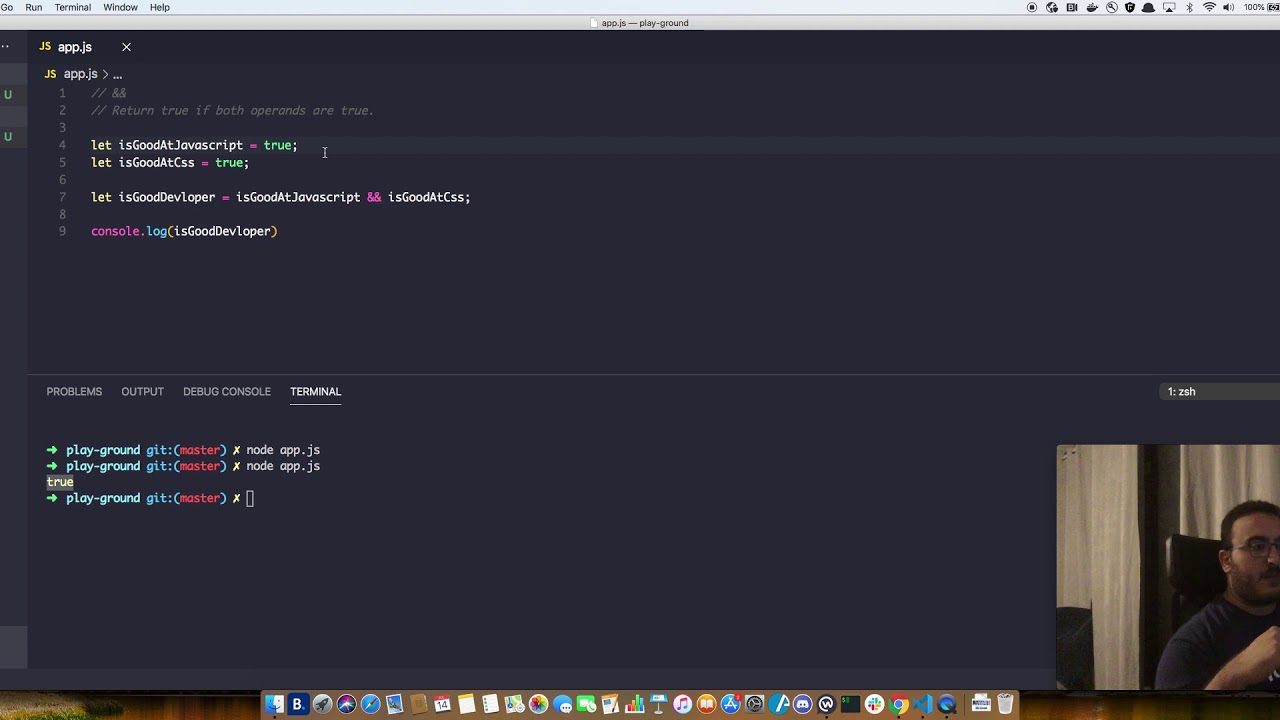This screenshot has height=720, width=1280.
Task: Open Books app in the dock
Action: coord(707,705)
